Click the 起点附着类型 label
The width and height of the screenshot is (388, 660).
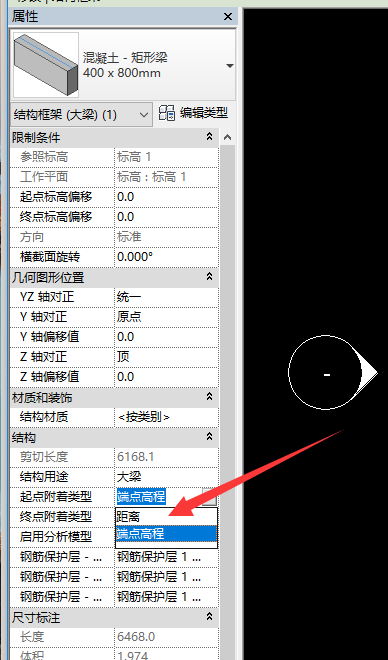coord(56,497)
